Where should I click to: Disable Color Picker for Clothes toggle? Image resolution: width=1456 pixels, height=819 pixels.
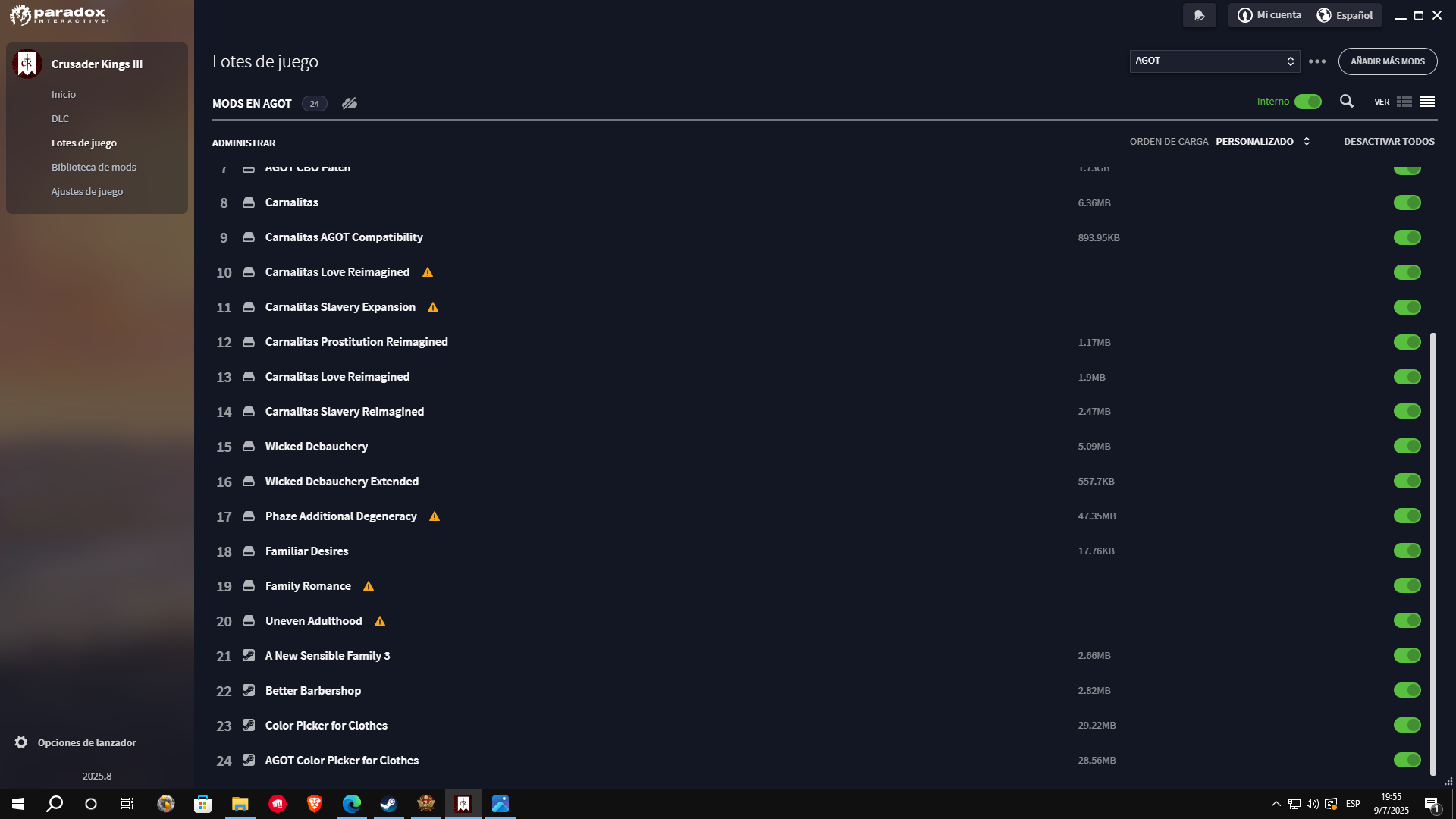point(1407,725)
